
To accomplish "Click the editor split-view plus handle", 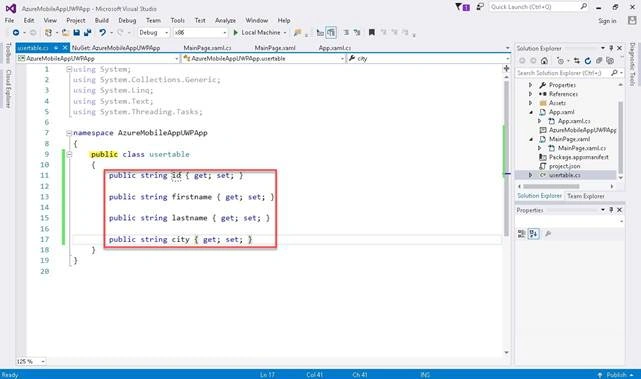I will tap(507, 69).
